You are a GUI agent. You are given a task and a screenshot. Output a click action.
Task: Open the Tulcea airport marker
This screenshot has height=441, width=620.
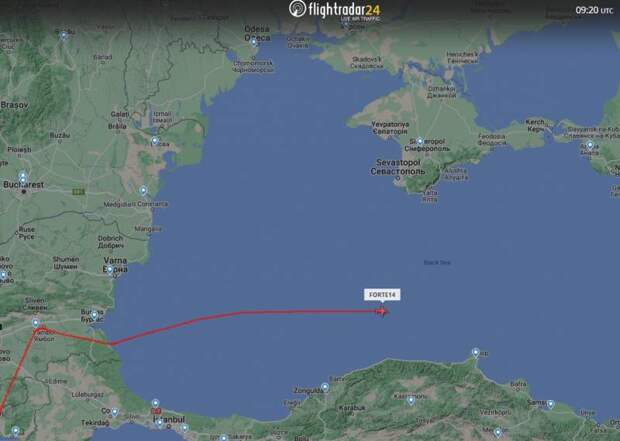tap(155, 141)
